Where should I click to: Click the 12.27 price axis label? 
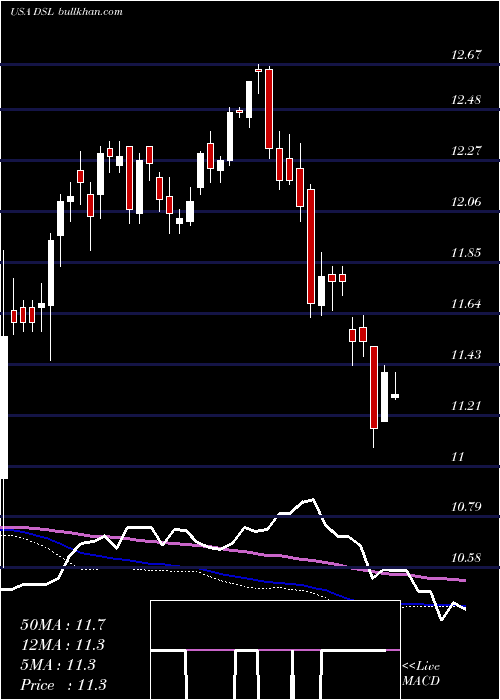466,151
